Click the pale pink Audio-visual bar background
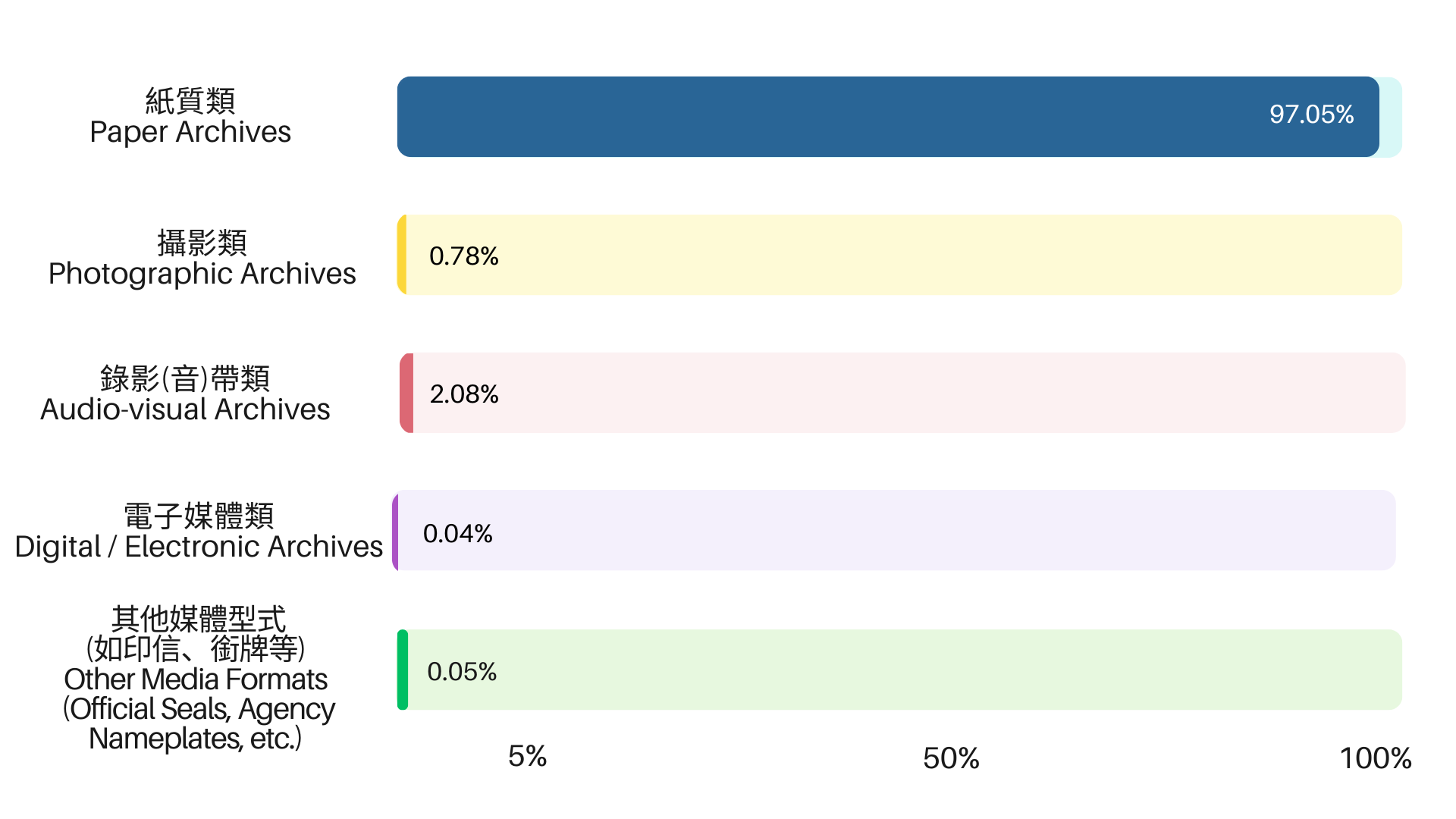This screenshot has width=1456, height=819. coord(909,393)
